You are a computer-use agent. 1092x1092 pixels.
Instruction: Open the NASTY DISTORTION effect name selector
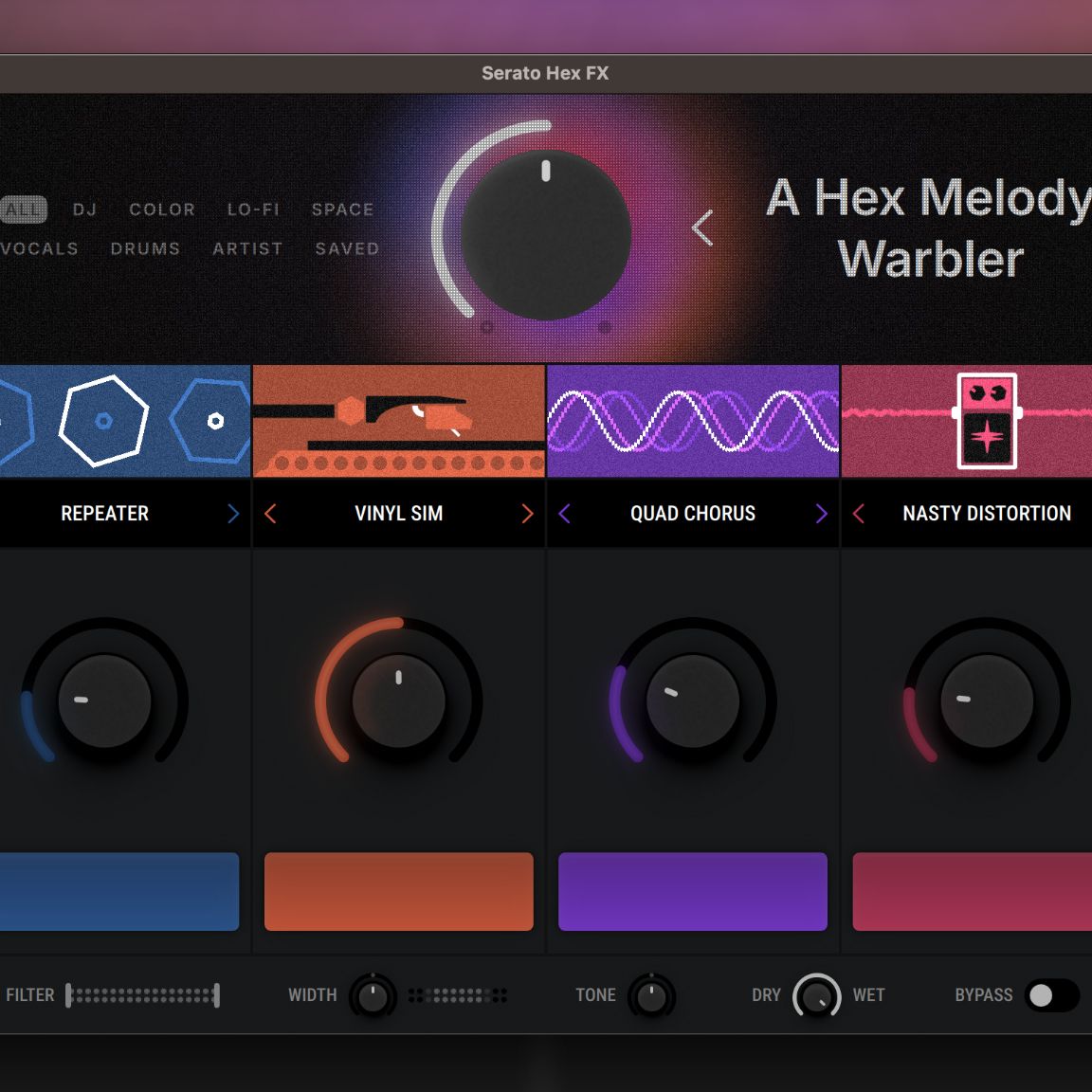[987, 514]
